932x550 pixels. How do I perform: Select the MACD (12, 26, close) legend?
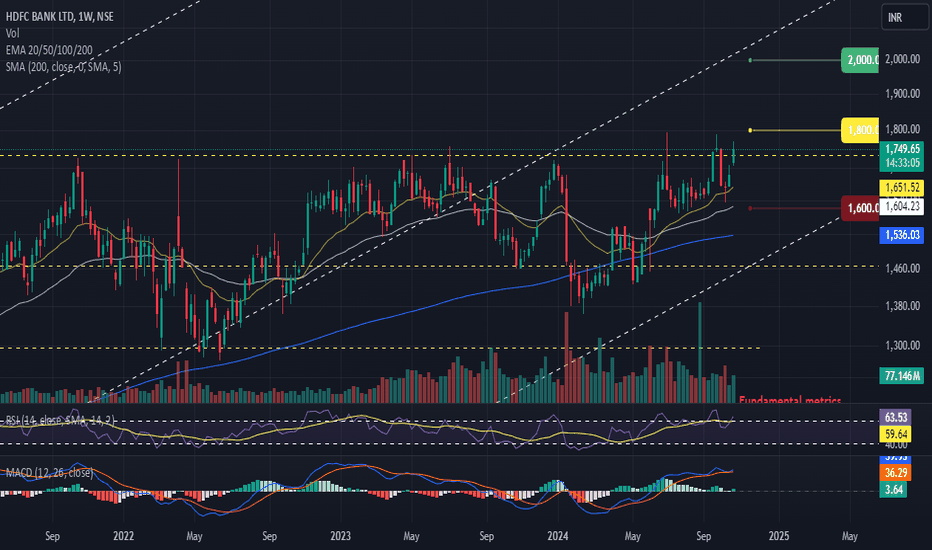tap(49, 473)
